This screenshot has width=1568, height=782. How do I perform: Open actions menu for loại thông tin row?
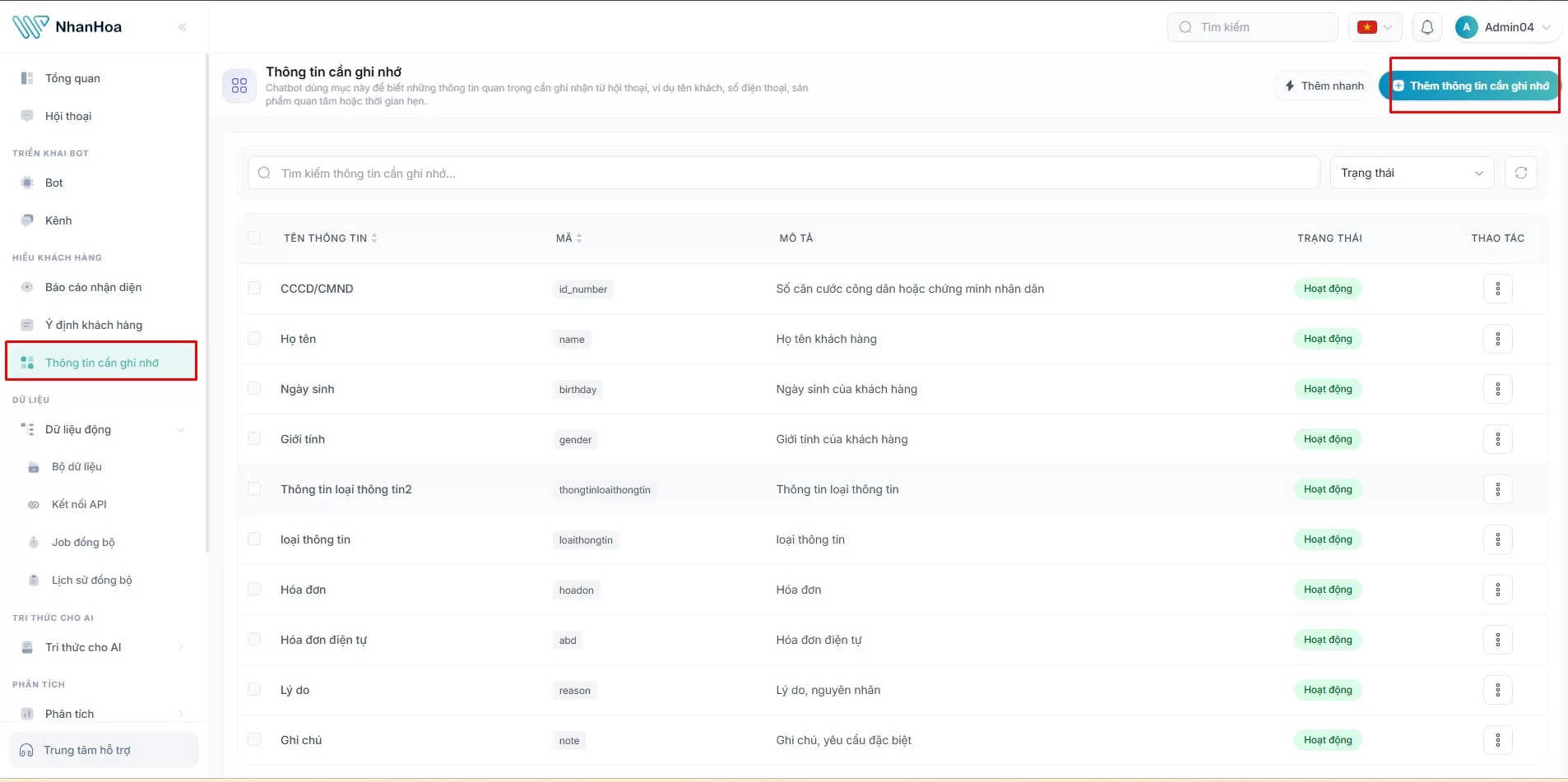[1498, 539]
